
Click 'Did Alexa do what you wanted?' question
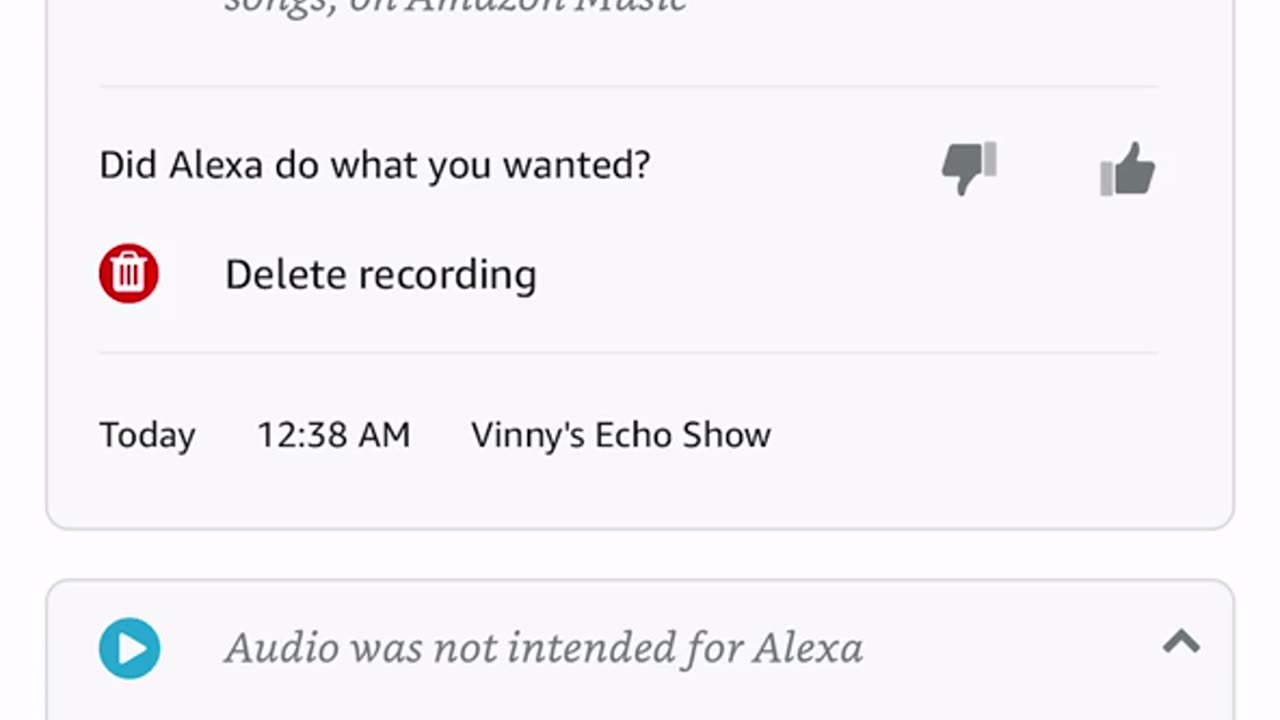[374, 165]
